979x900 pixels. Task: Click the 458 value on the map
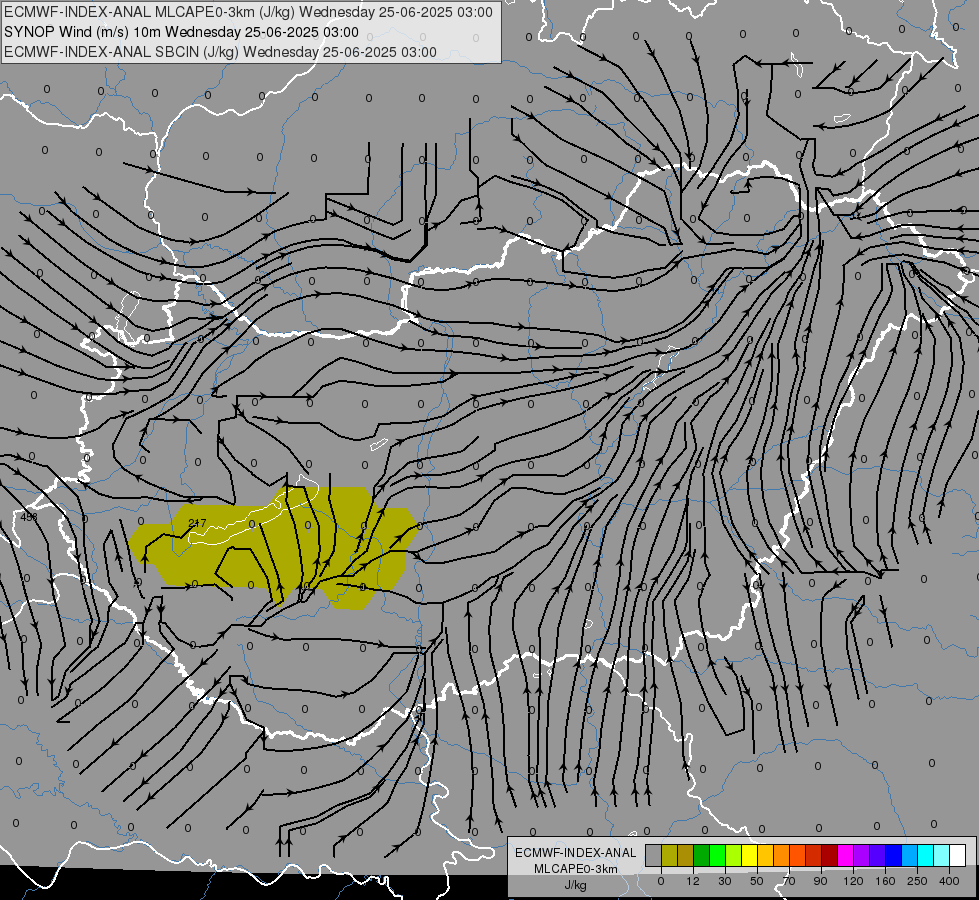pyautogui.click(x=29, y=517)
